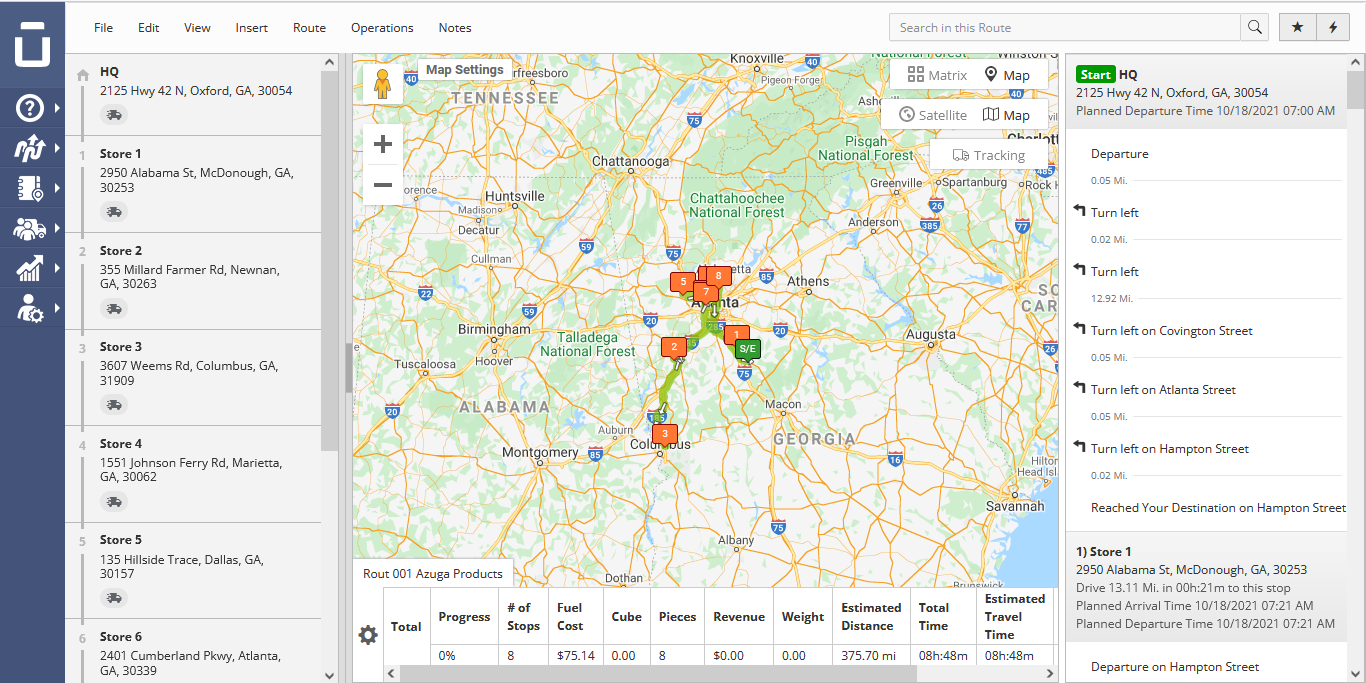
Task: Expand the team submenu arrow
Action: (57, 228)
